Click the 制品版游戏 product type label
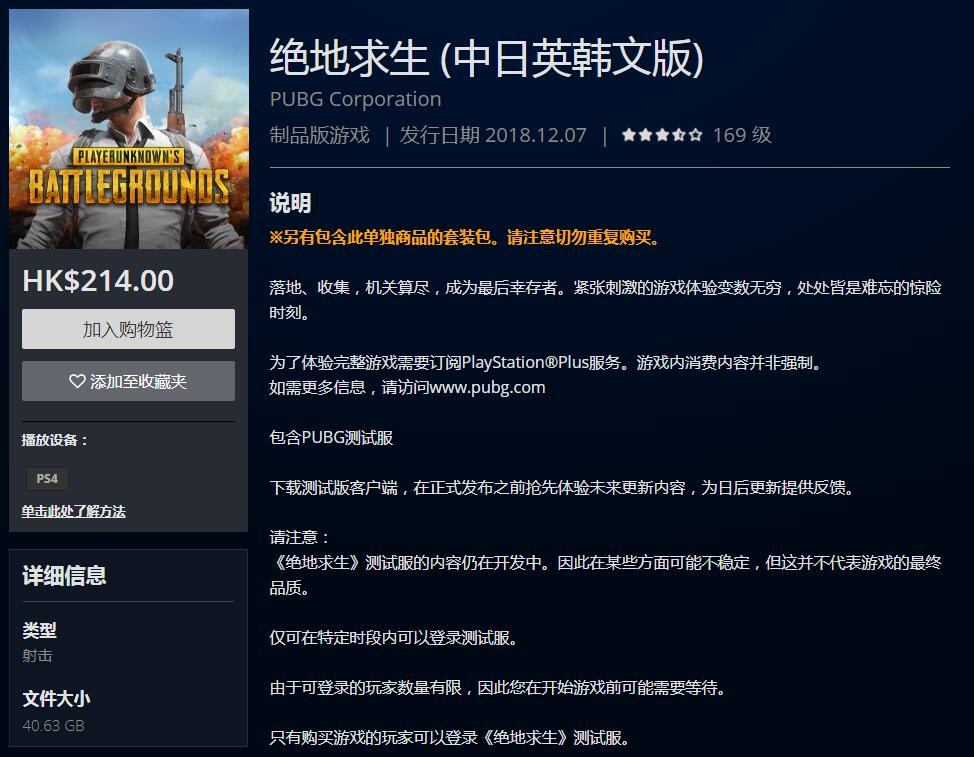The image size is (974, 757). point(319,135)
